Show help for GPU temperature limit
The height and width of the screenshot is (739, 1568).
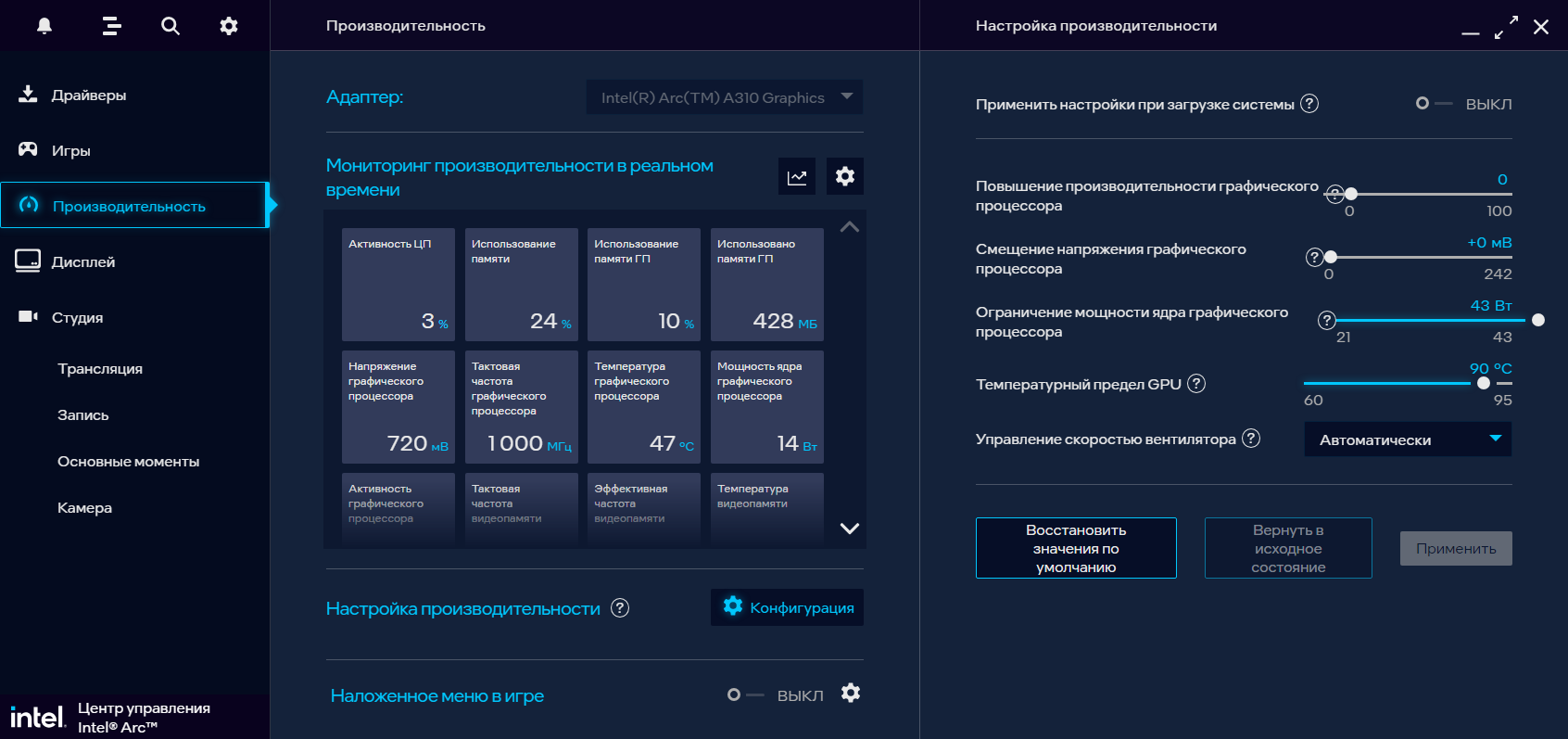pos(1196,383)
